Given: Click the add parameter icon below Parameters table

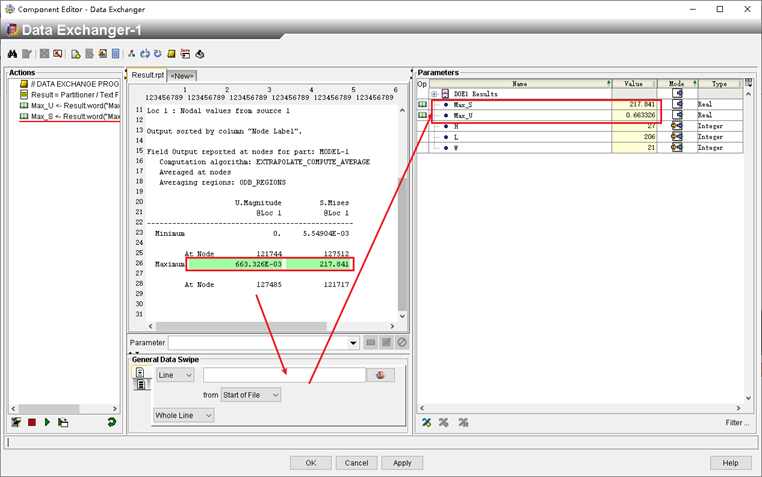Looking at the screenshot, I should pos(427,423).
